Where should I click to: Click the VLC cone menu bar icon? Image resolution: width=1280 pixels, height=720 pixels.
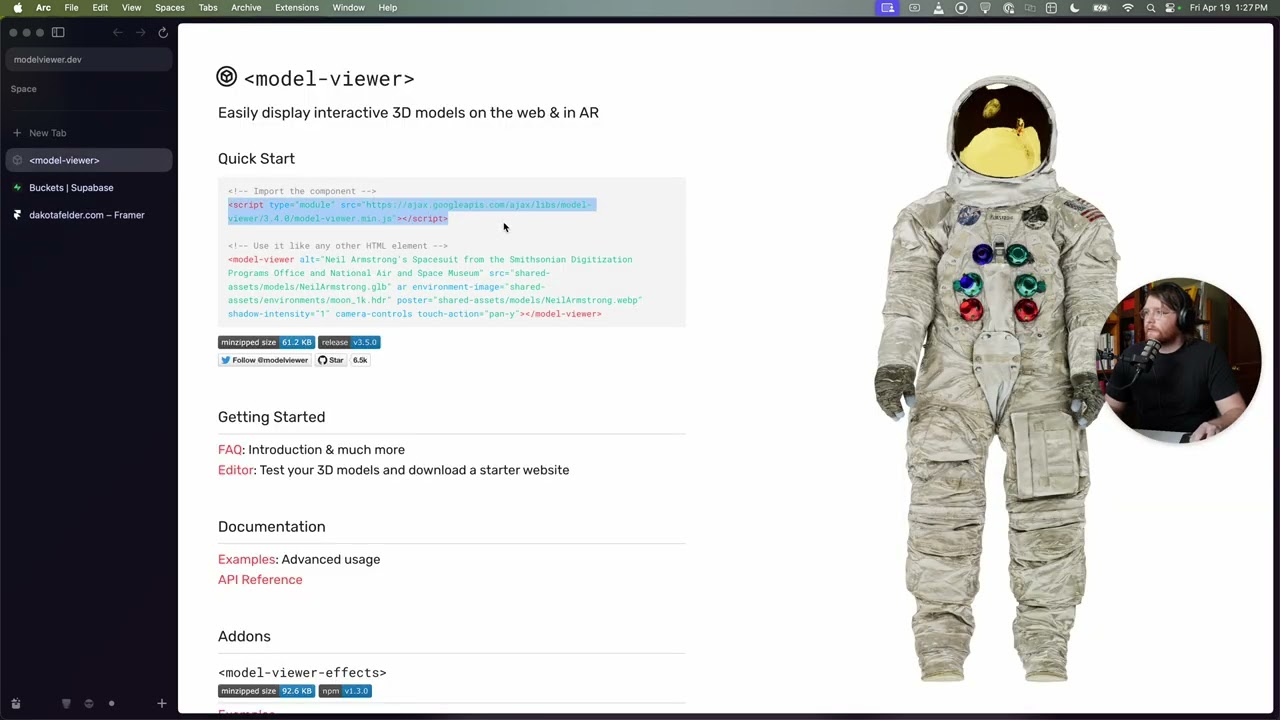[938, 8]
